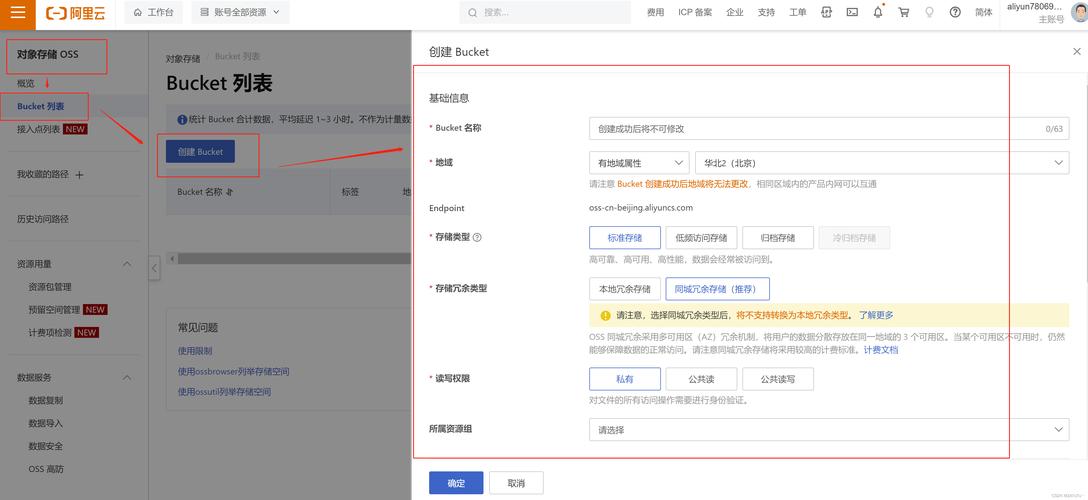This screenshot has width=1088, height=500.
Task: Click the notification bell icon
Action: point(878,13)
